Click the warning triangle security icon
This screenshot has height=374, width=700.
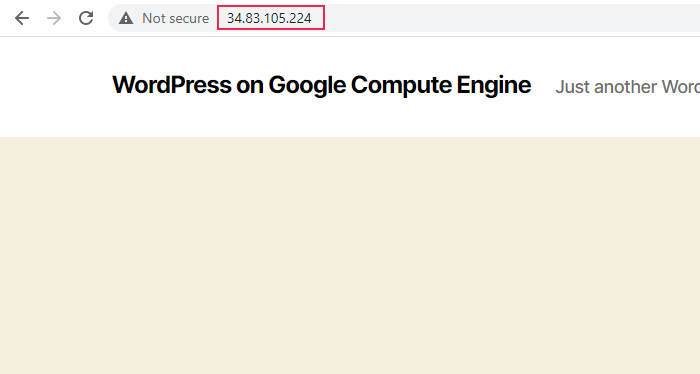(x=126, y=18)
